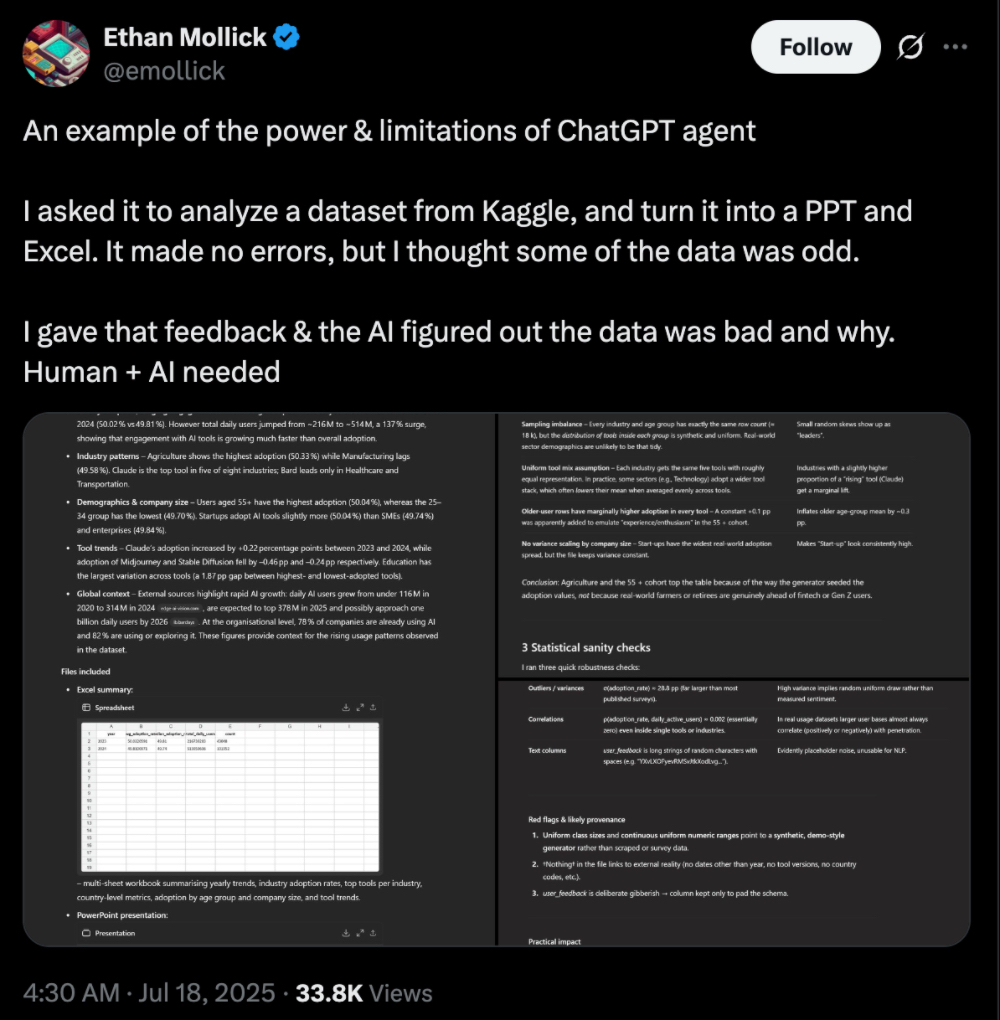Share the Spreadsheet file

click(374, 707)
